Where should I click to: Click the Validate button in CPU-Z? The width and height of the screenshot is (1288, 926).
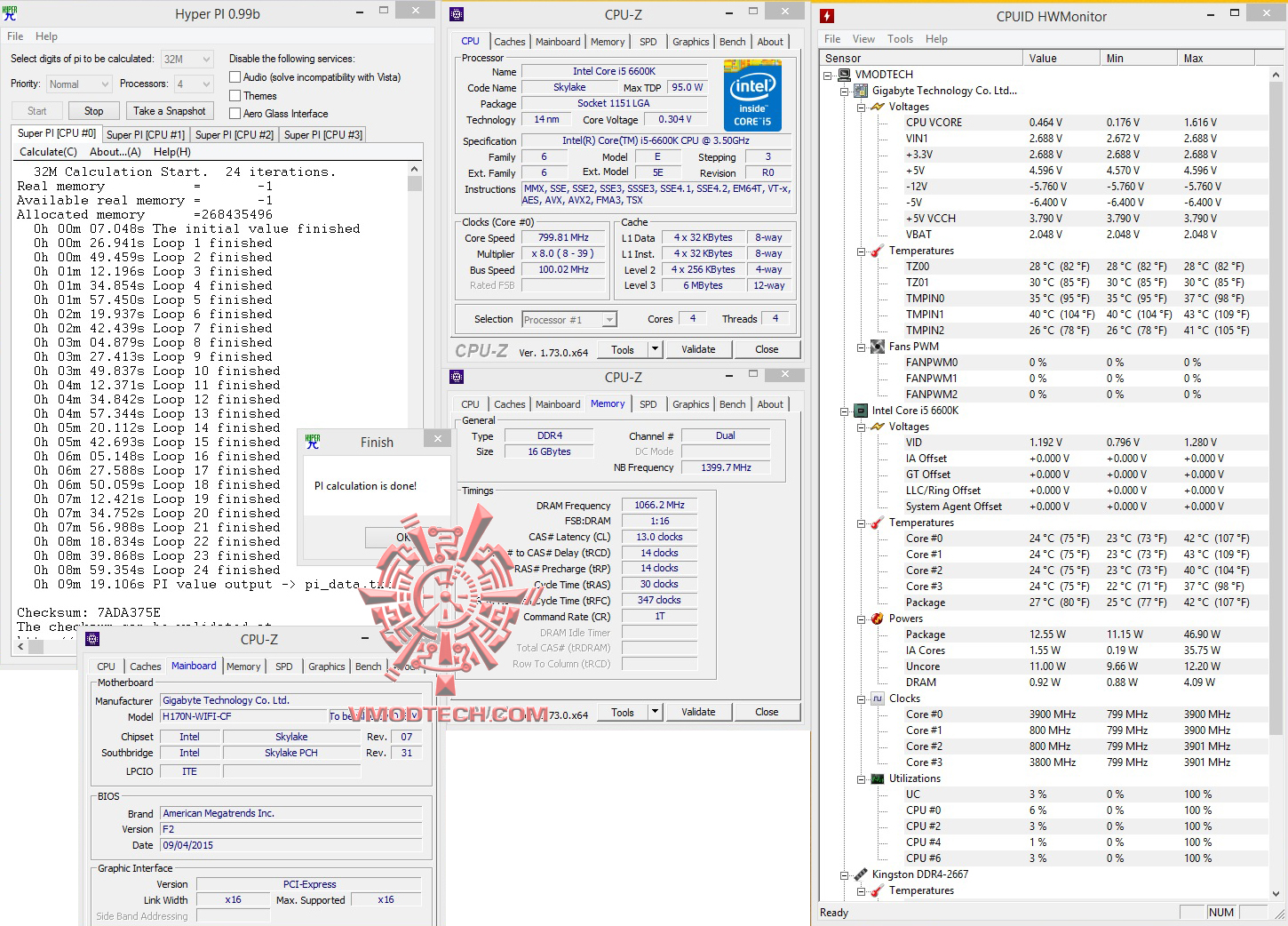[x=697, y=349]
